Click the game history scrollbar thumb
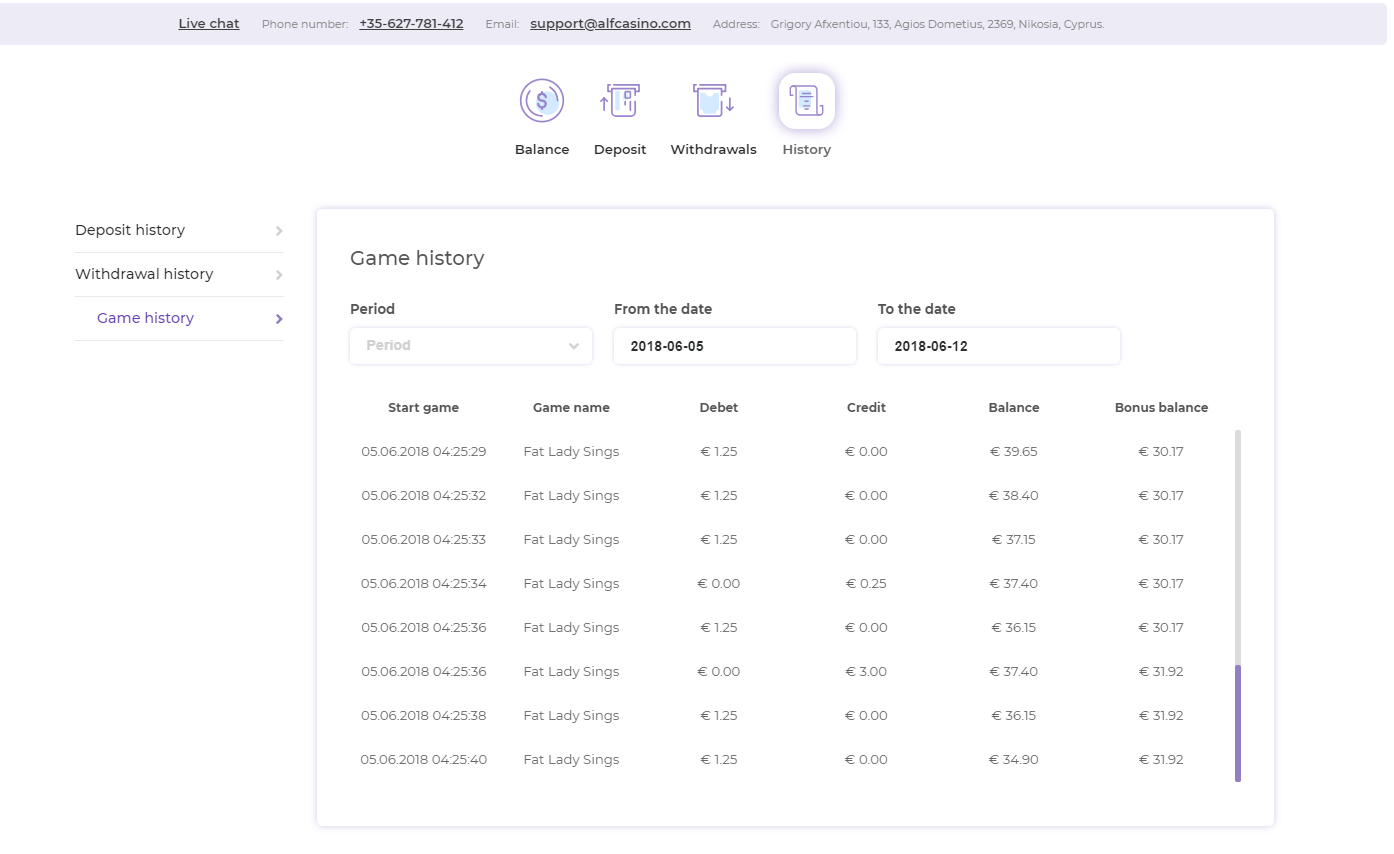 (x=1238, y=723)
